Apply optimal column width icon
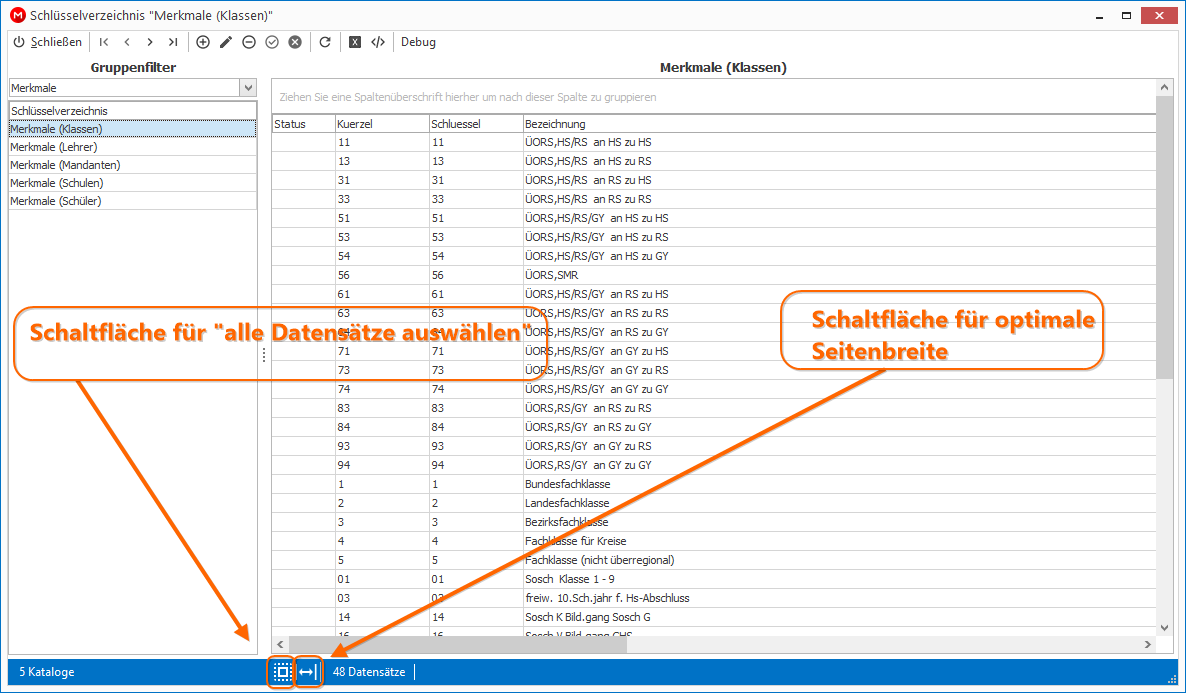Screen dimensions: 1186x693 pos(308,672)
